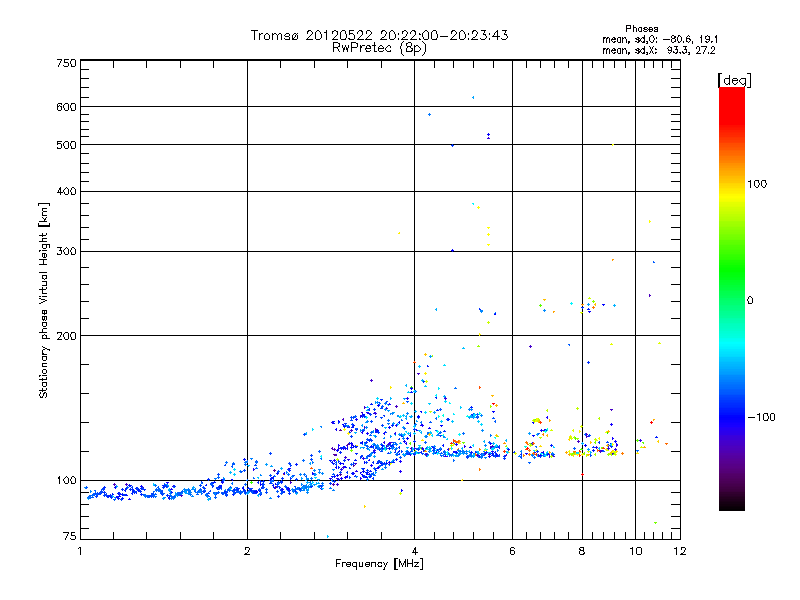The width and height of the screenshot is (800, 600).
Task: Click the x-axis tick label "2"
Action: [x=247, y=551]
